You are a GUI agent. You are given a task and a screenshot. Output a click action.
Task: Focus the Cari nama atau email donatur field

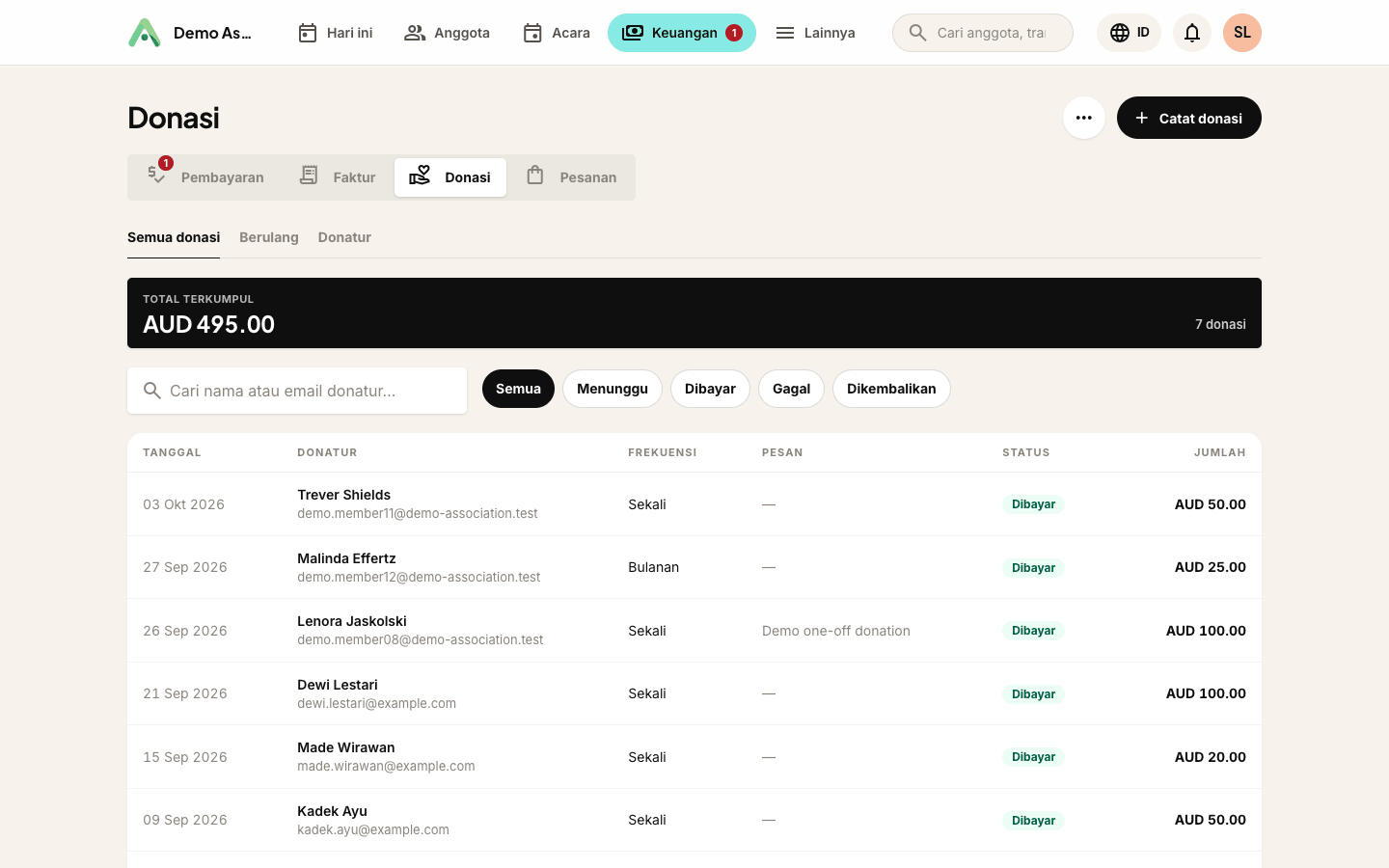[x=297, y=391]
